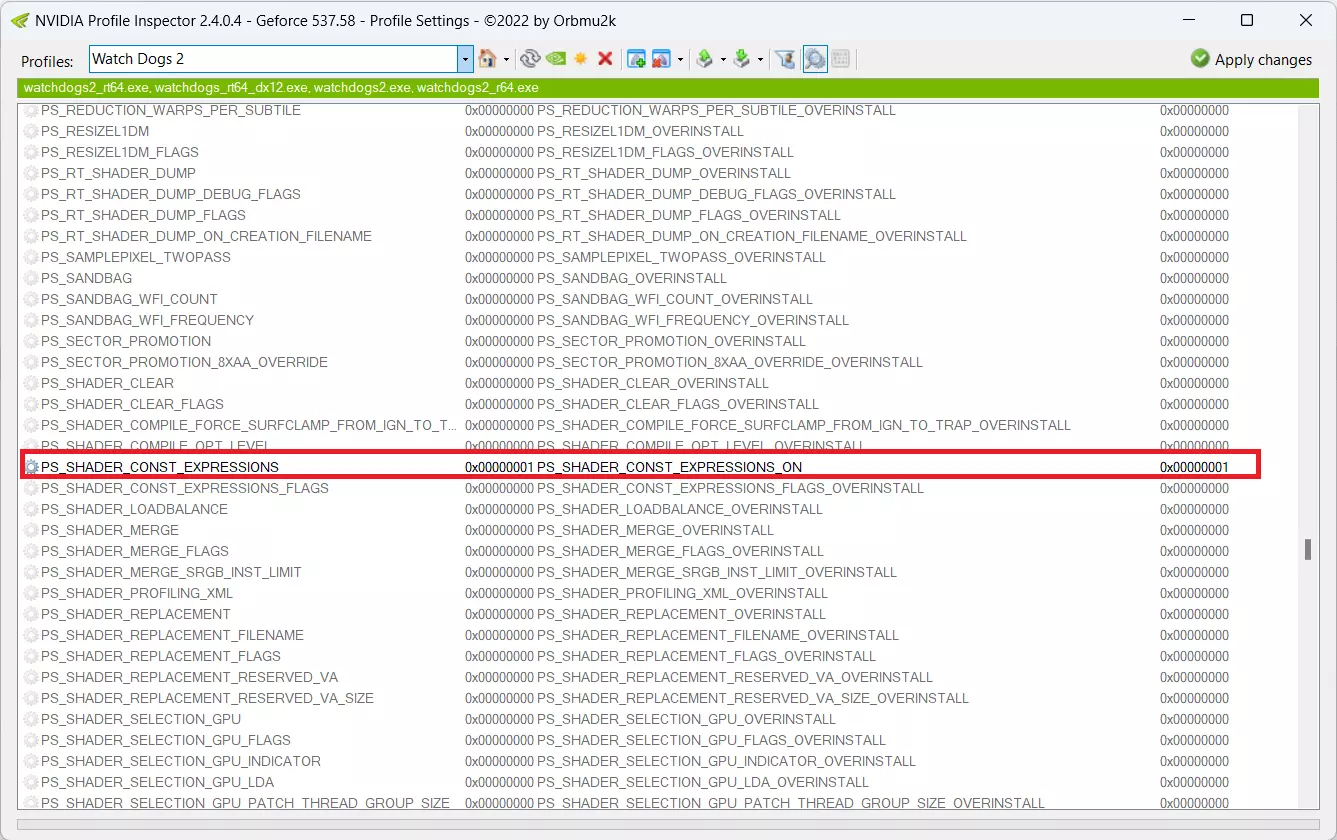Delete the current profile using red X
The image size is (1337, 840).
coord(605,59)
